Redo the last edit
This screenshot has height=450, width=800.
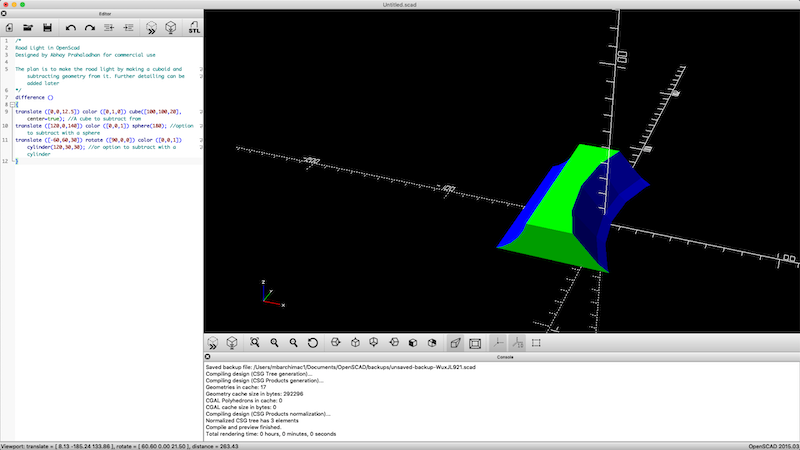pos(89,28)
